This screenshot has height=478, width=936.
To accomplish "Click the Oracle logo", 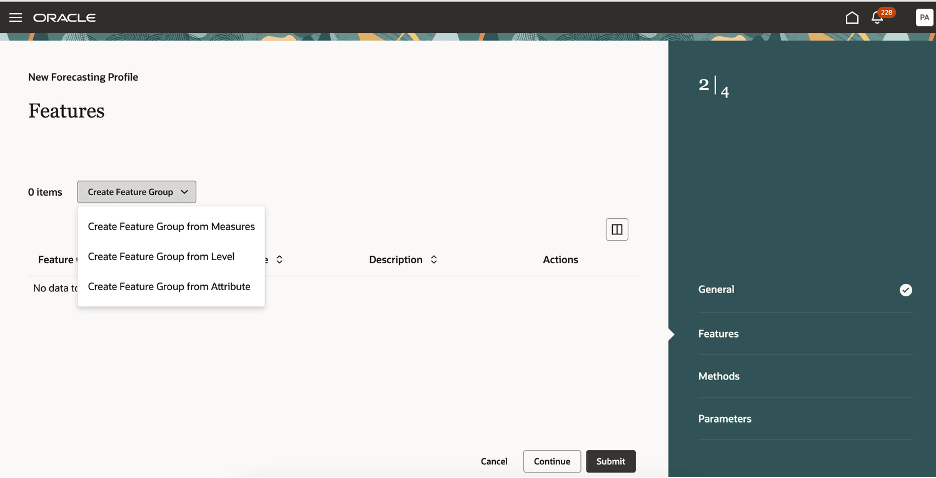I will point(64,18).
